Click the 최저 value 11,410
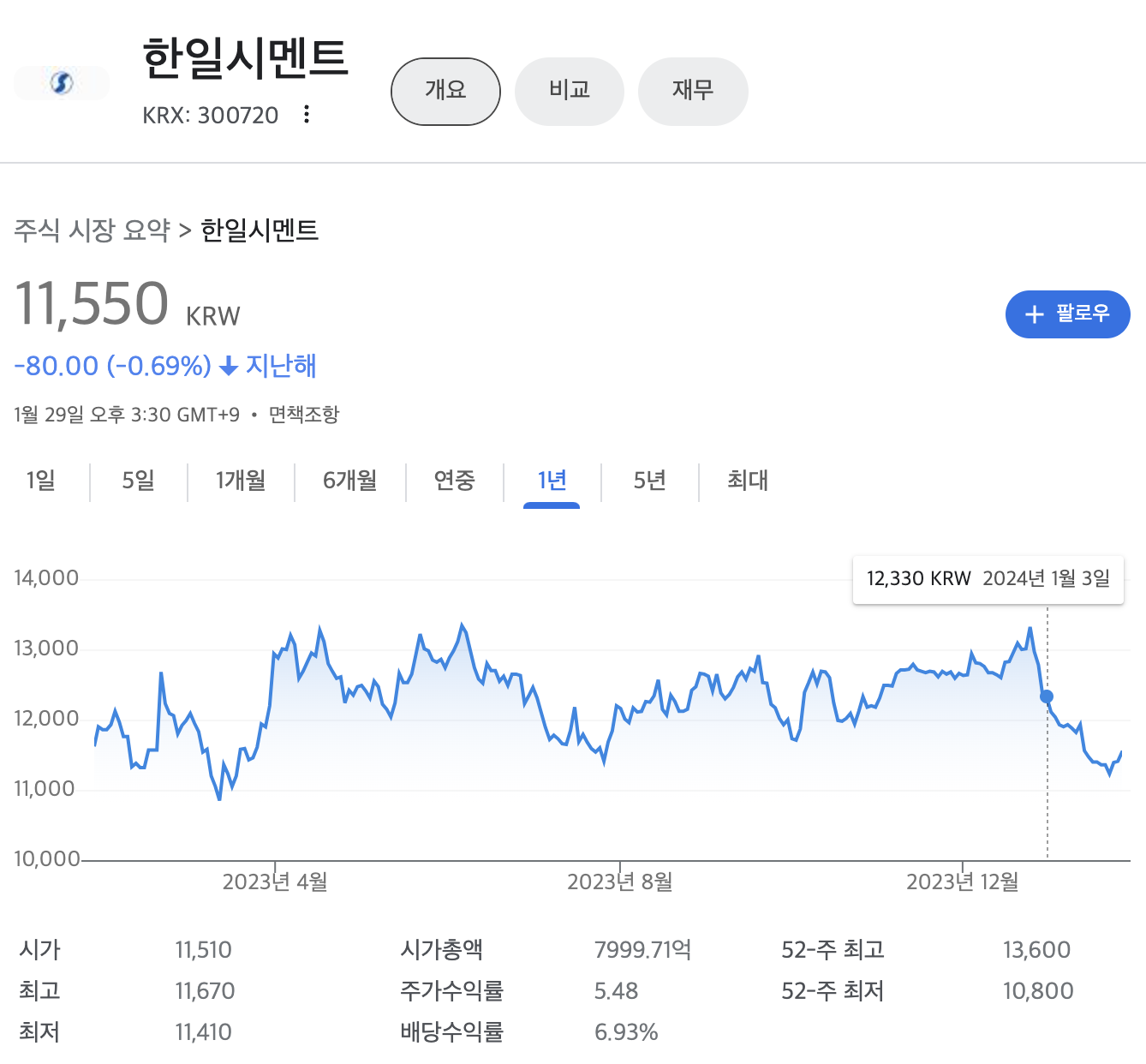This screenshot has width=1146, height=1064. pos(203,1032)
